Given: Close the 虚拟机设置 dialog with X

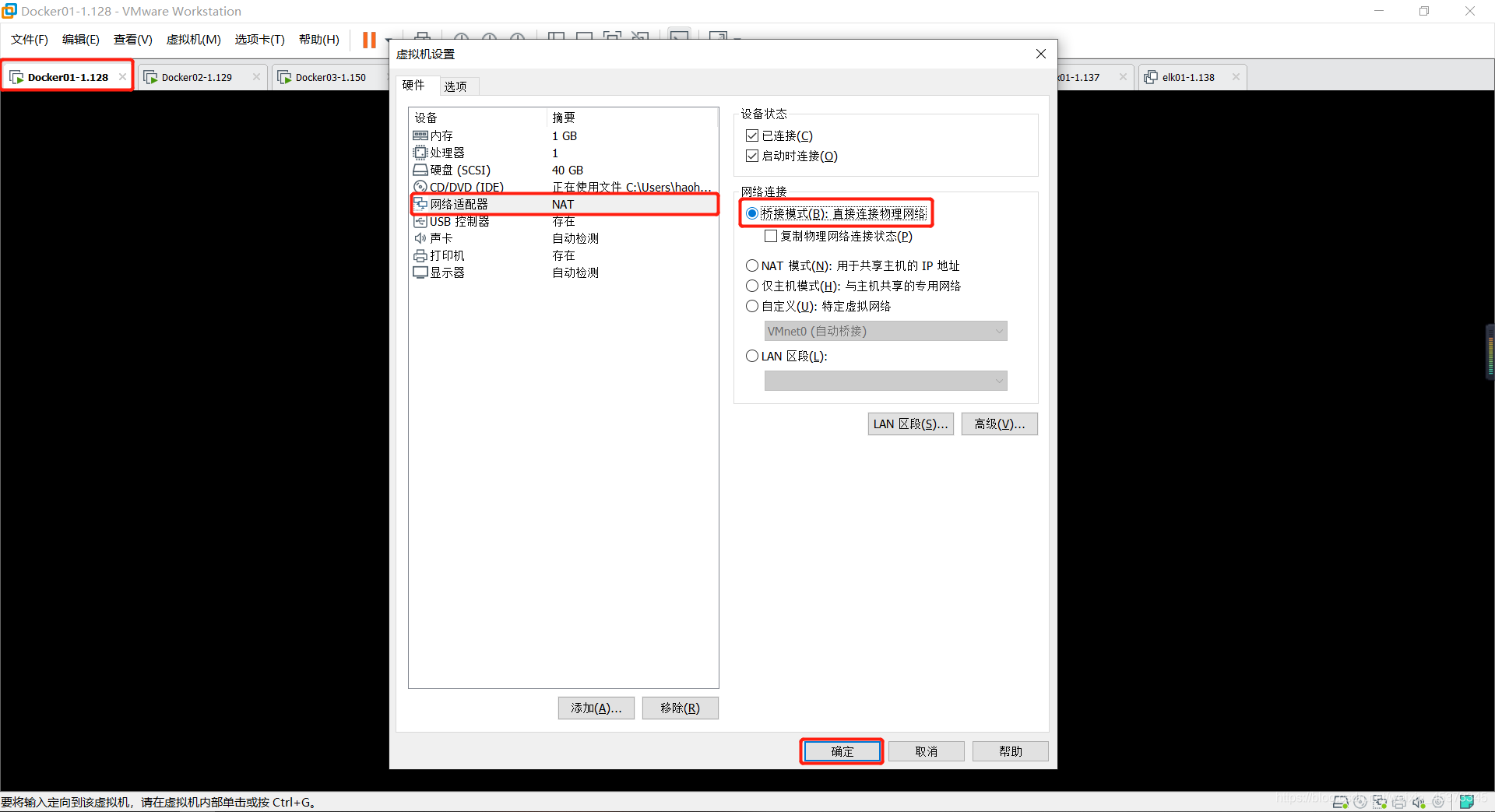Looking at the screenshot, I should point(1041,54).
